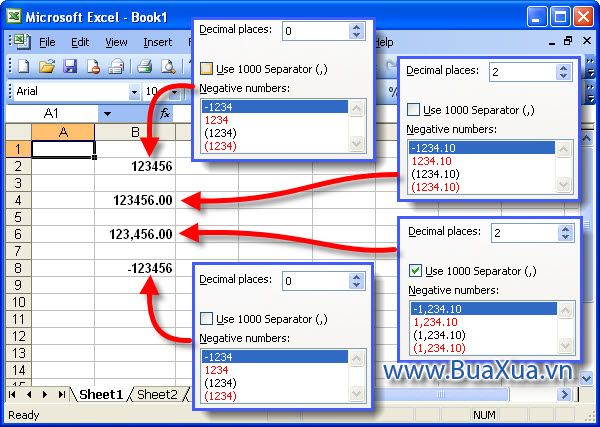Viewport: 600px width, 427px height.
Task: Click horizontal scrollbar right arrow
Action: coord(564,394)
